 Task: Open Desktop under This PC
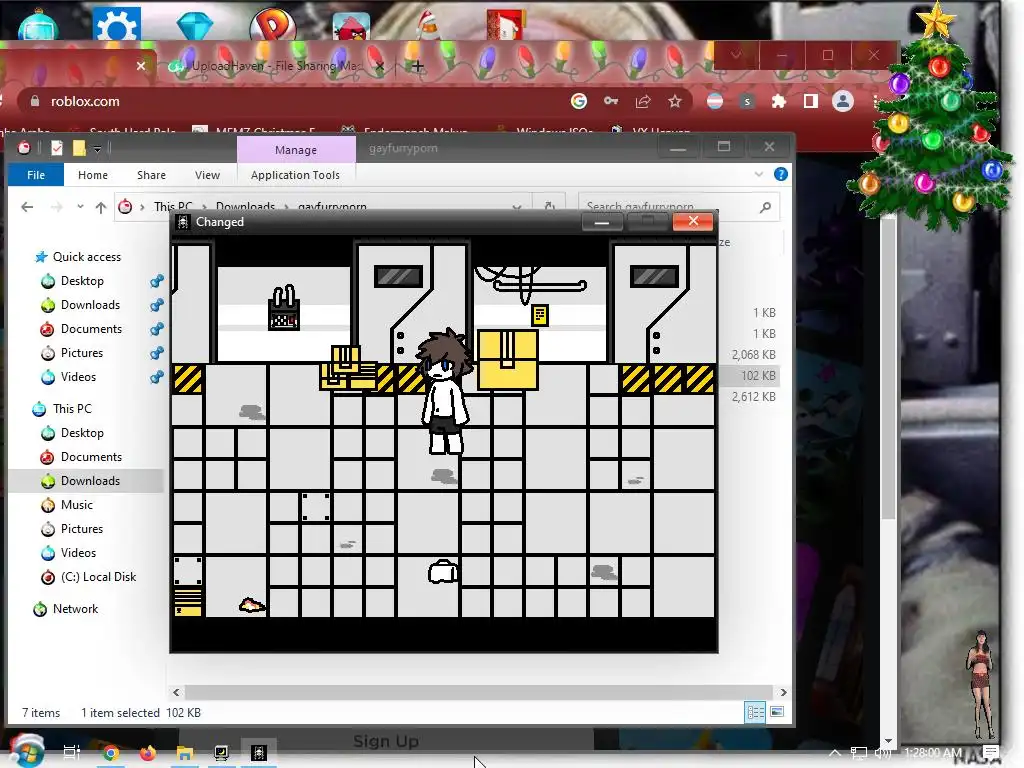click(x=82, y=433)
